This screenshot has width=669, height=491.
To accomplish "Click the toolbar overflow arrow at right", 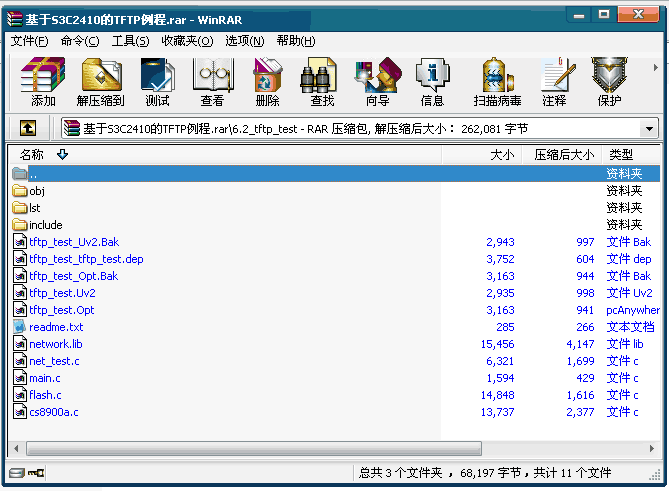I will [656, 67].
